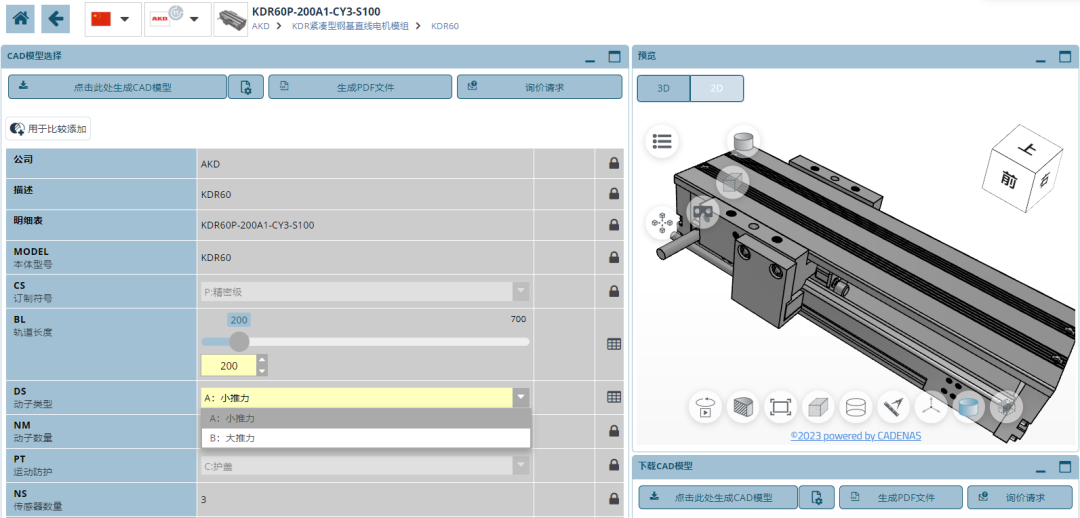Image resolution: width=1080 pixels, height=518 pixels.
Task: Toggle the coordinate axes icon
Action: click(x=931, y=407)
